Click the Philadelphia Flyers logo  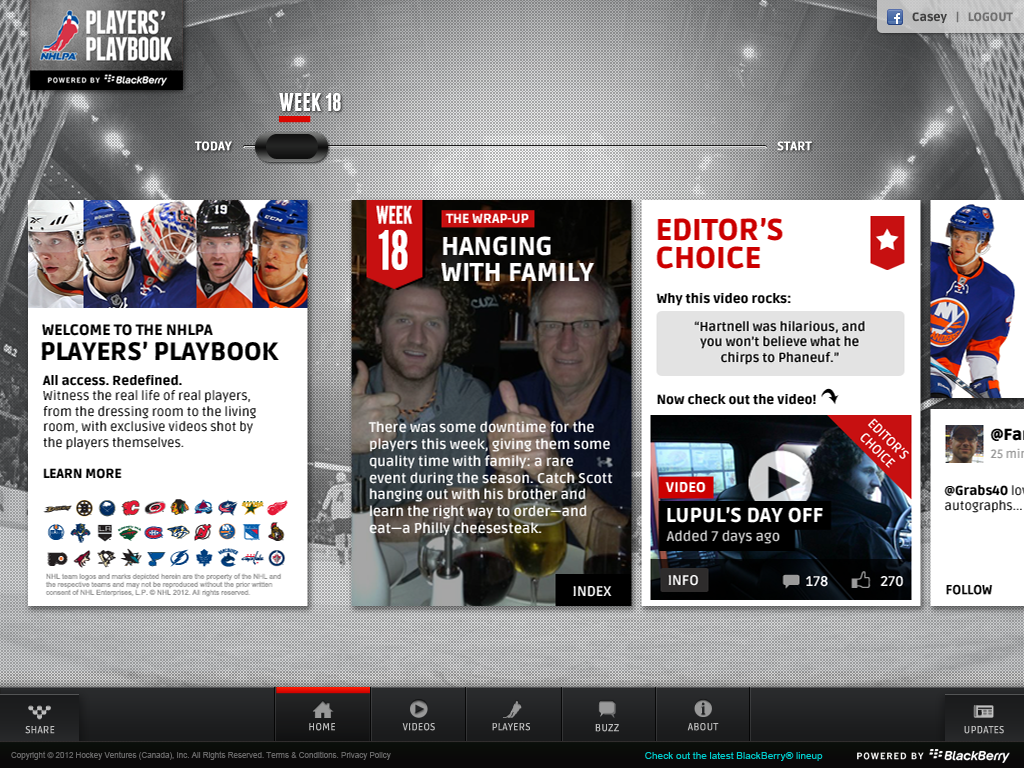click(x=57, y=559)
